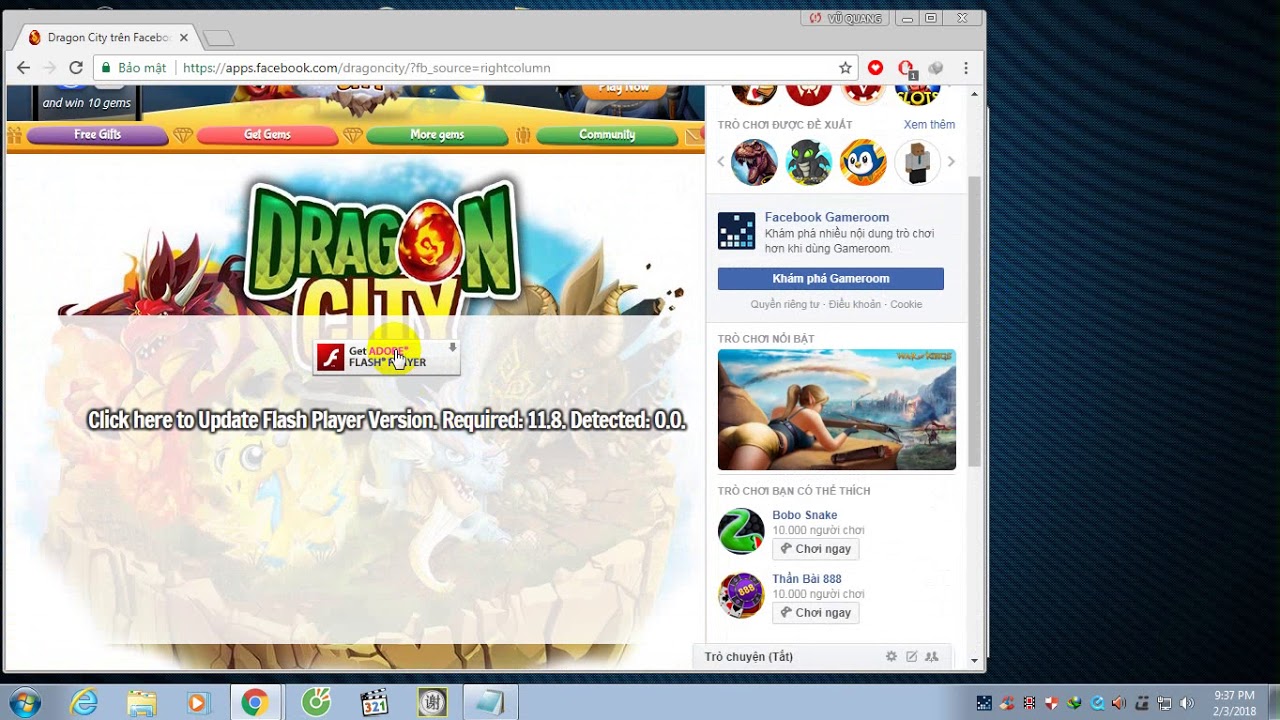Click the red Opera-style extension icon

[x=876, y=68]
